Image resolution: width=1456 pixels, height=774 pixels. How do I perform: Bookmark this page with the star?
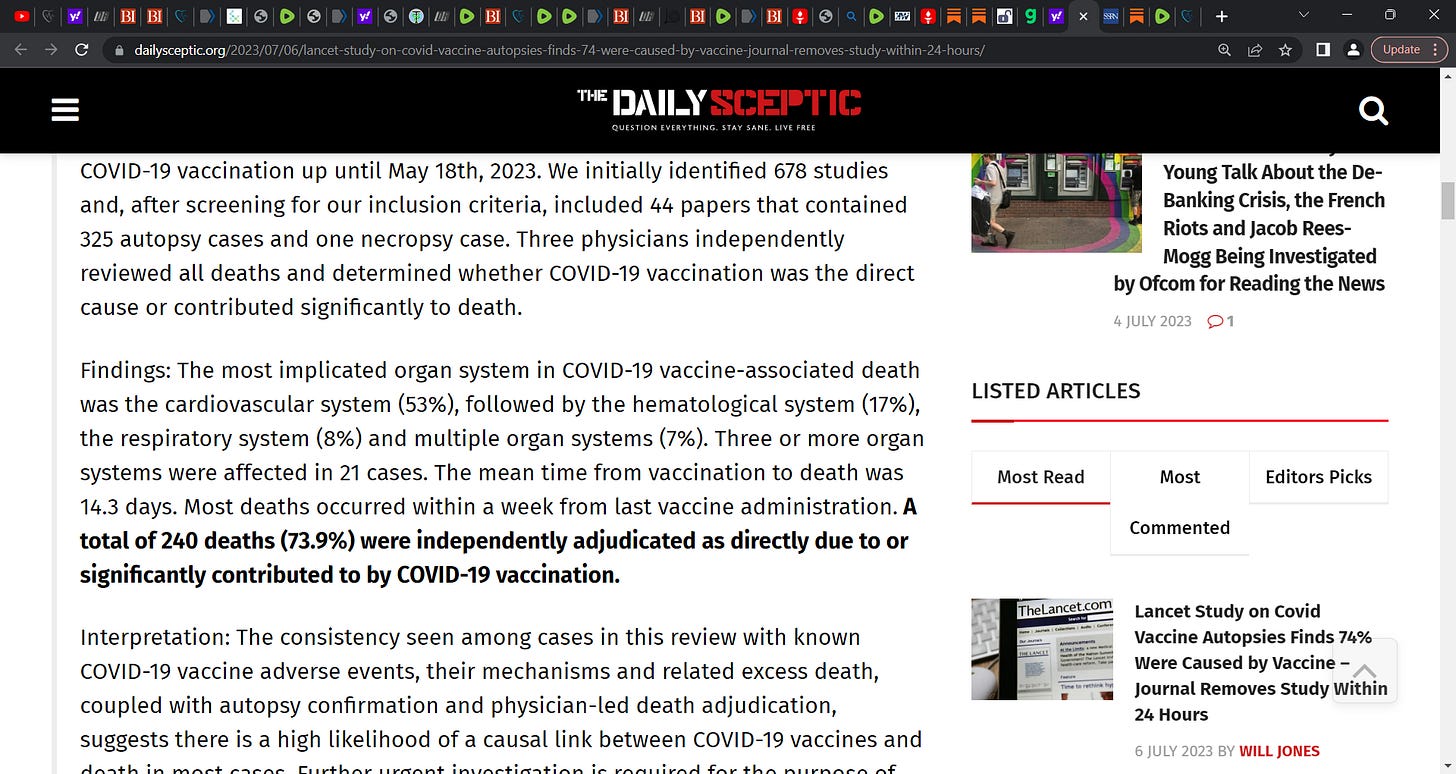[x=1285, y=49]
